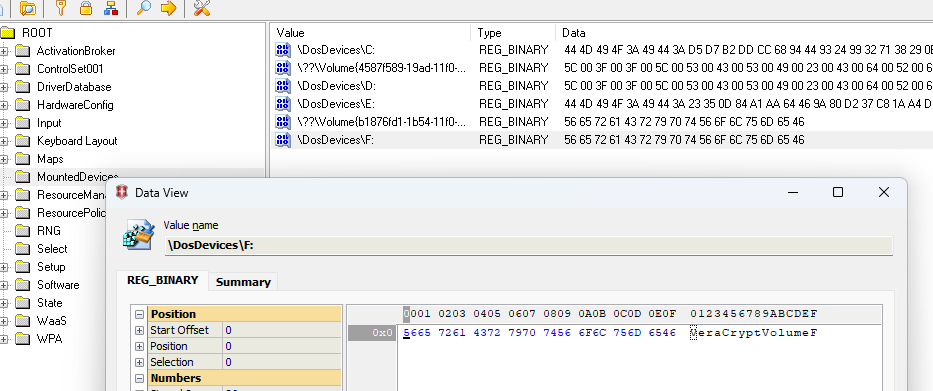Switch to the Summary tab
Screen dimensions: 933x391
tap(243, 282)
